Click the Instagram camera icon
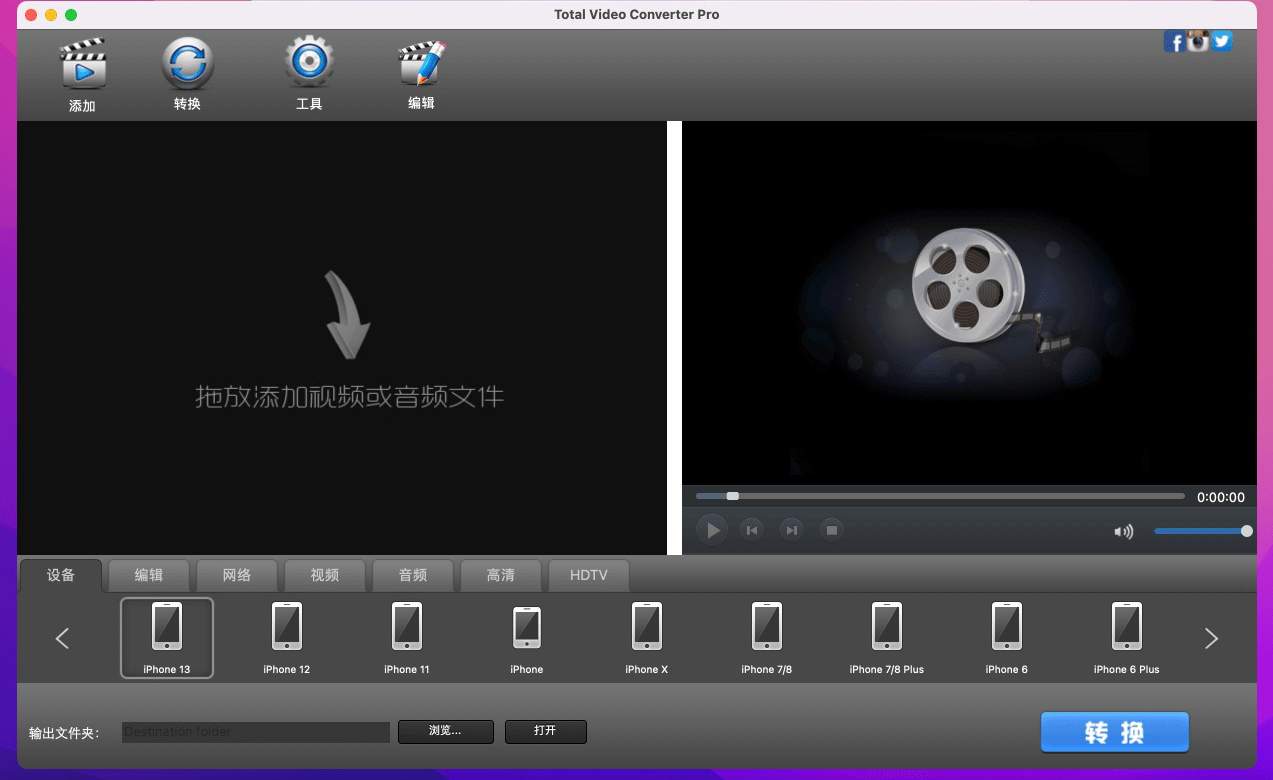1273x780 pixels. click(x=1198, y=41)
